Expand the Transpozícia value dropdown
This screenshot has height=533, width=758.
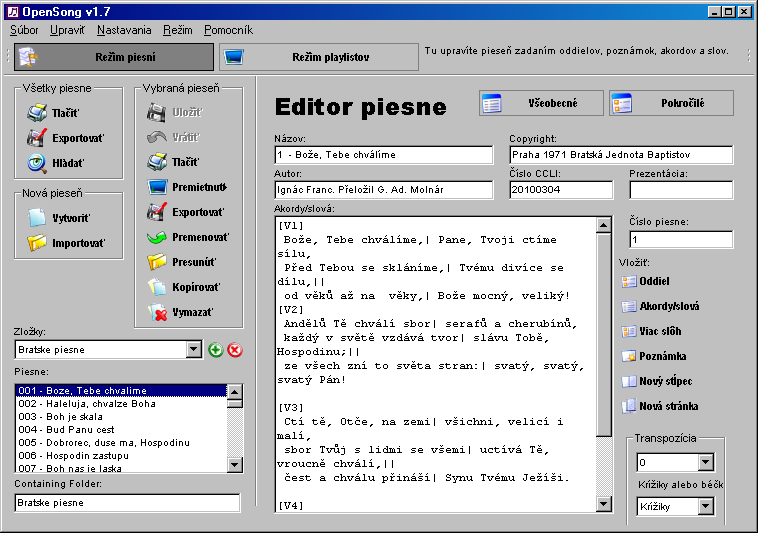tap(705, 462)
